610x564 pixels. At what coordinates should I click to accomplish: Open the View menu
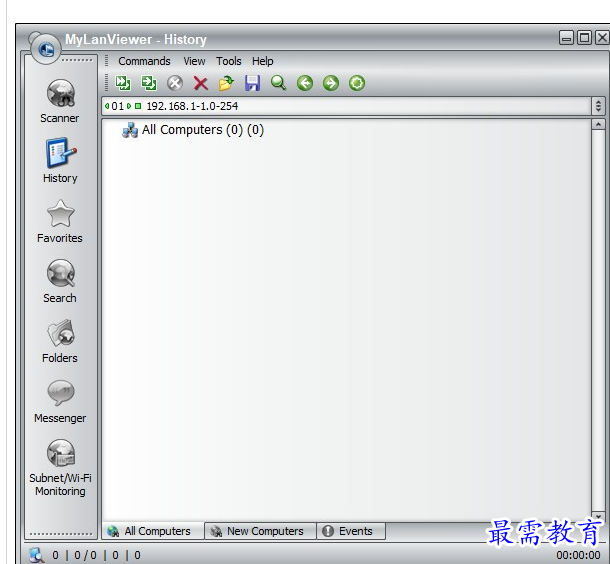coord(195,61)
